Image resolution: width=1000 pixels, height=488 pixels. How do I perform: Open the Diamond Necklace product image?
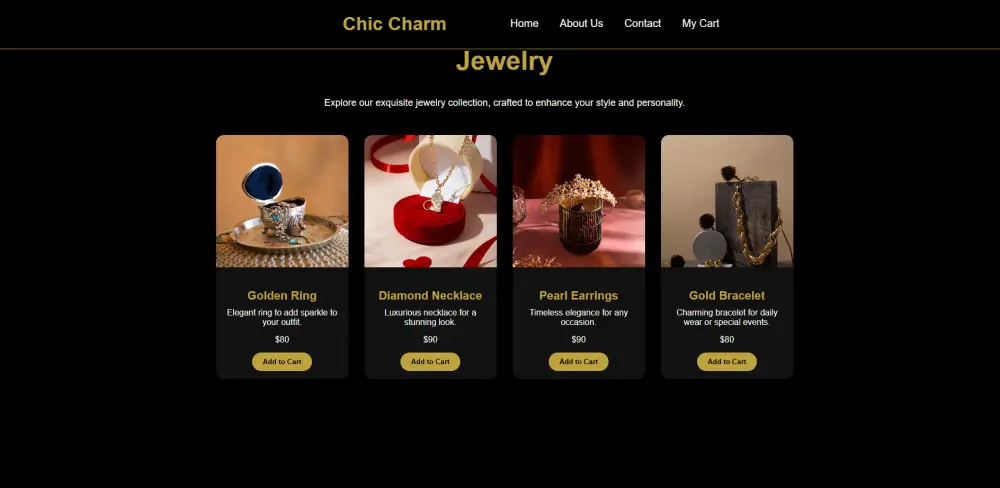click(x=430, y=201)
